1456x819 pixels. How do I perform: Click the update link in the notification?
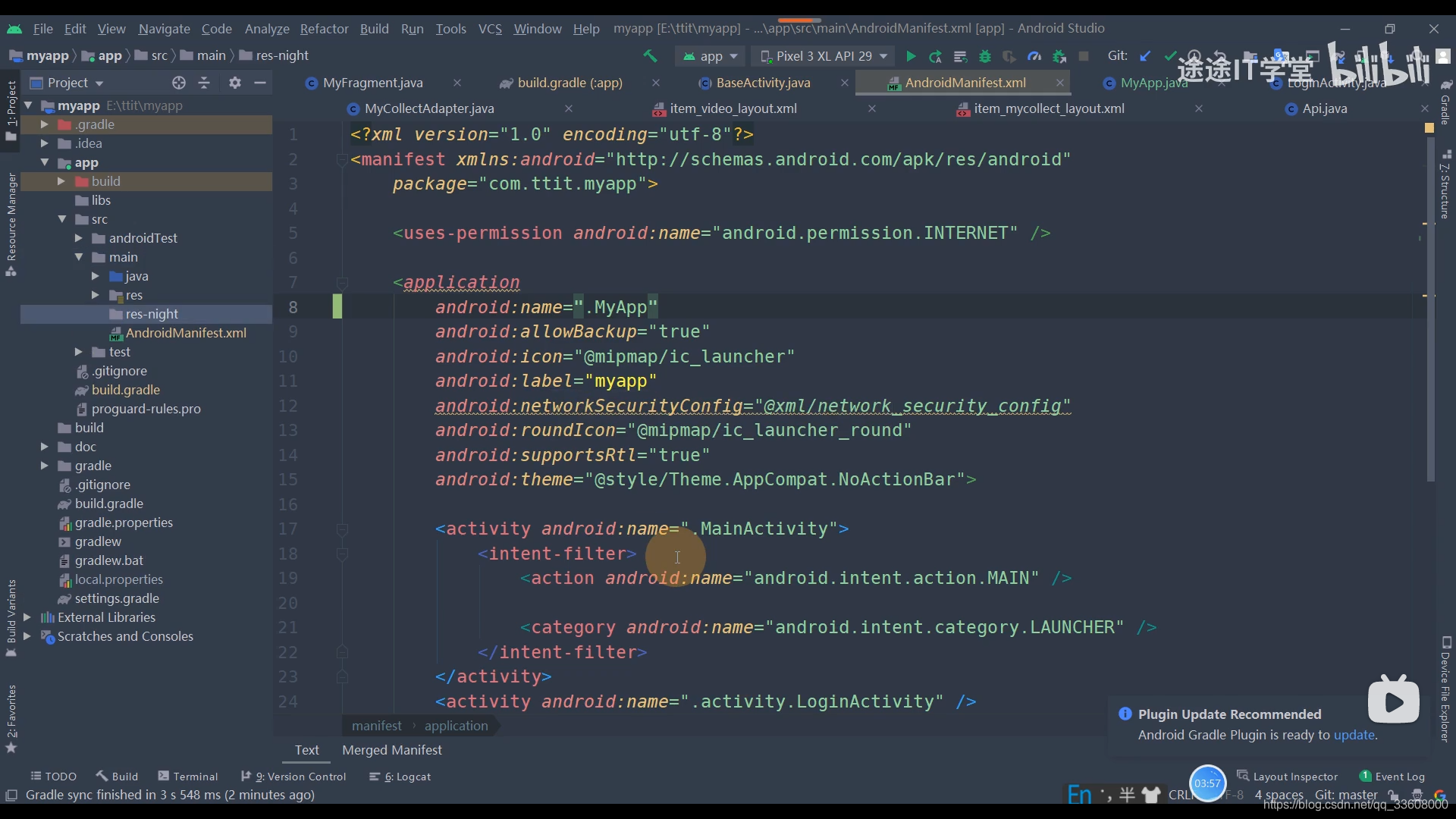[x=1354, y=735]
